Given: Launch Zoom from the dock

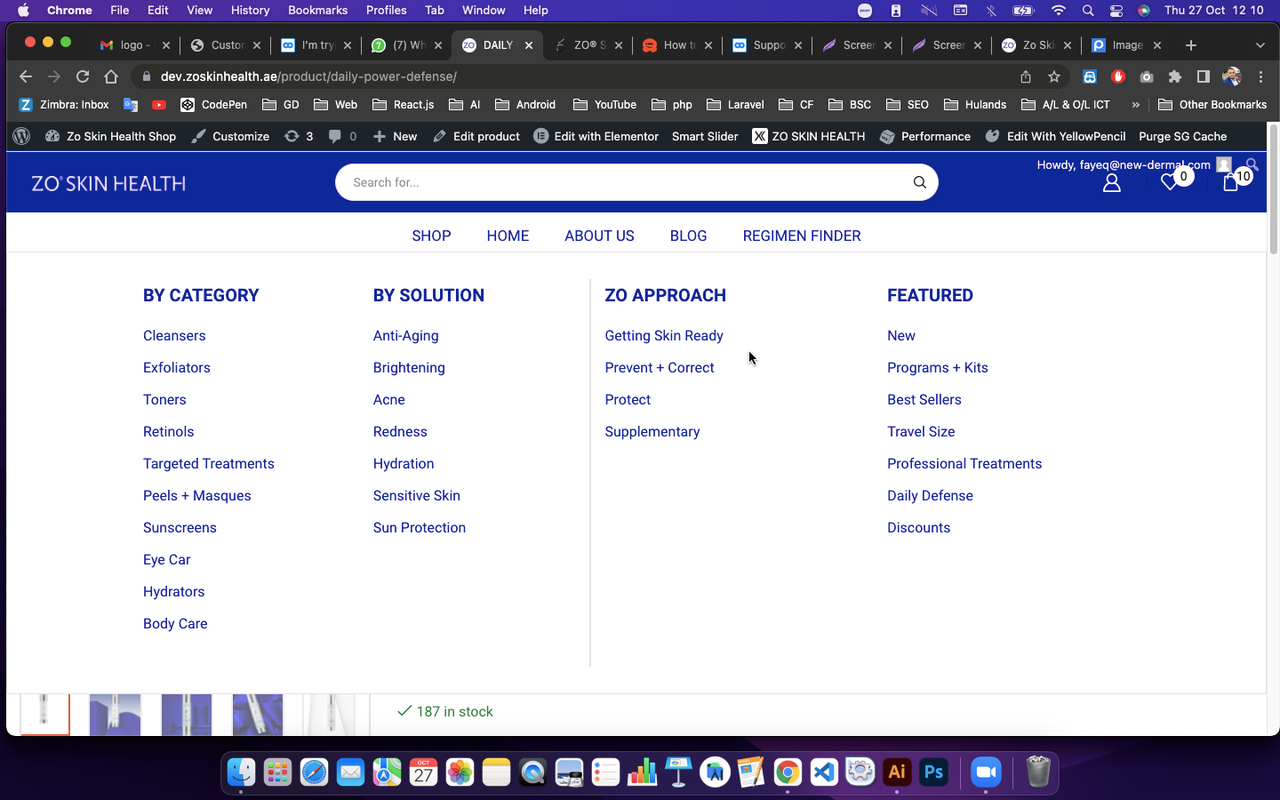Looking at the screenshot, I should click(986, 772).
